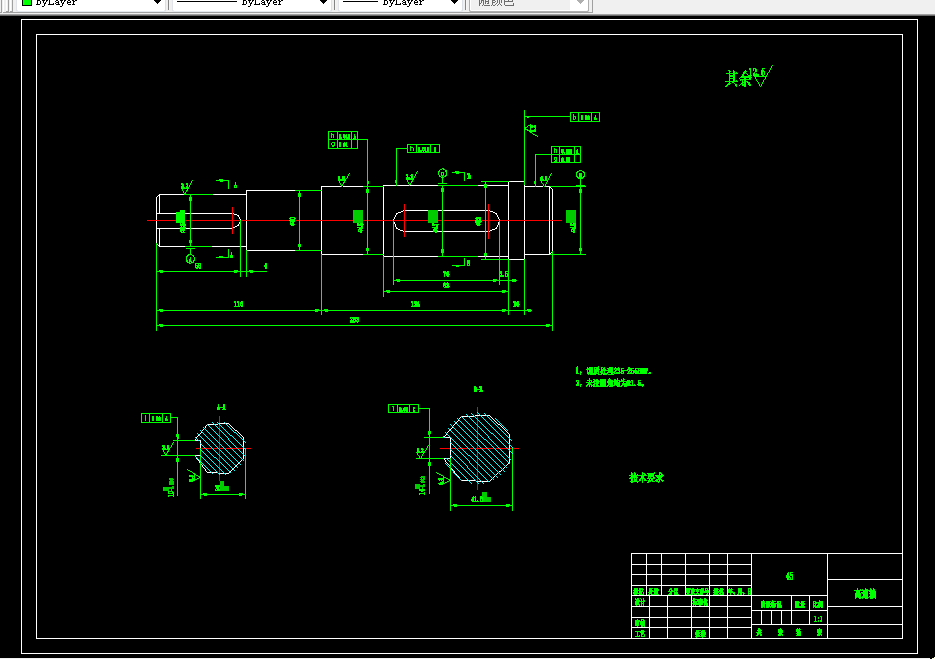Select the keyway slot on left shaft end

pos(199,221)
